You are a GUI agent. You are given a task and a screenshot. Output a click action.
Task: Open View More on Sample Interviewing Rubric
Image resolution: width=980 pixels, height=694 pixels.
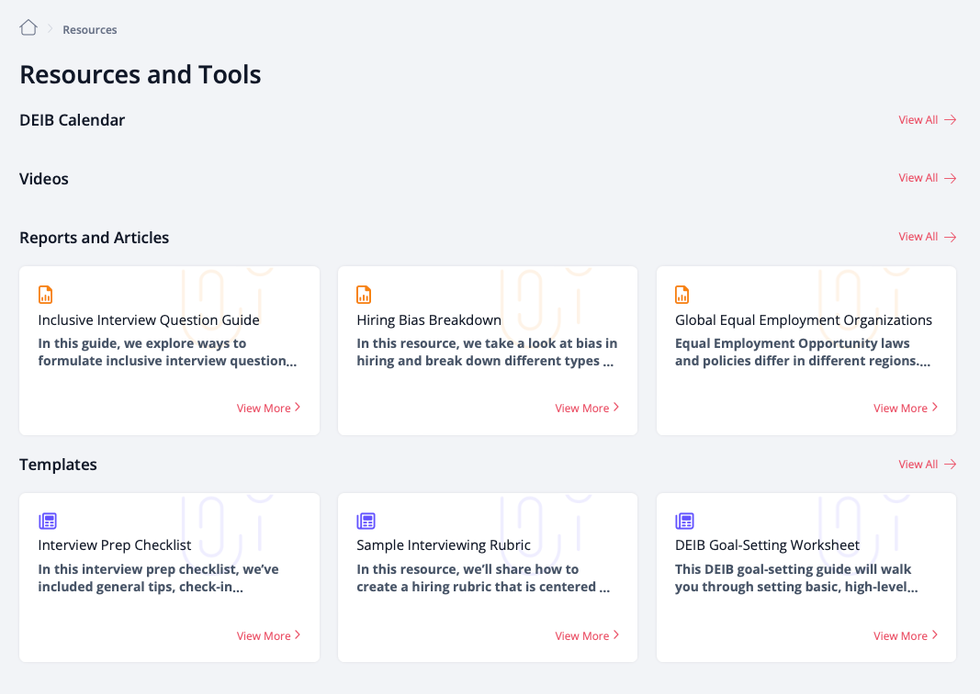[x=587, y=636]
